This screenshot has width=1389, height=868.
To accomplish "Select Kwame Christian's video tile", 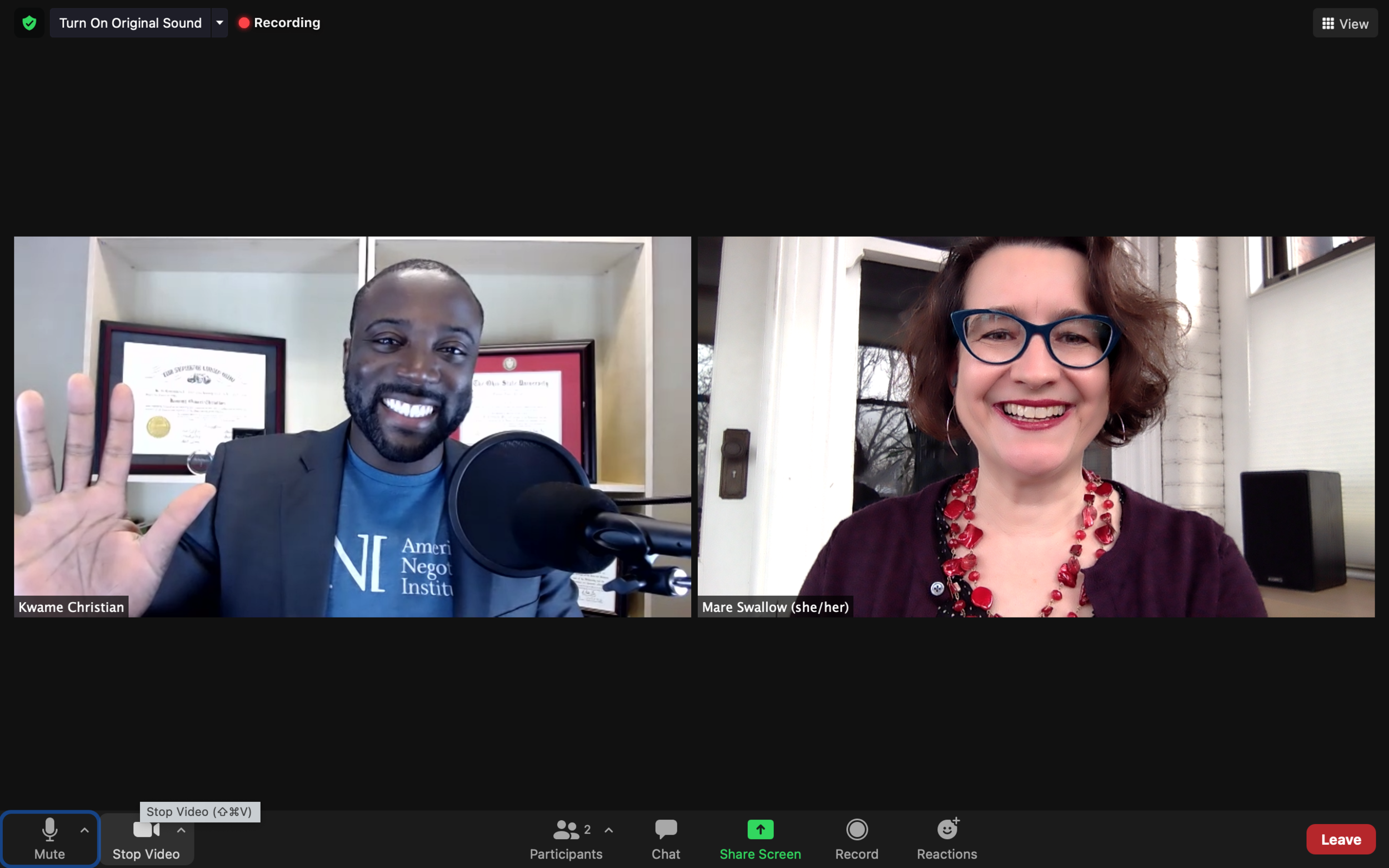I will tap(352, 426).
